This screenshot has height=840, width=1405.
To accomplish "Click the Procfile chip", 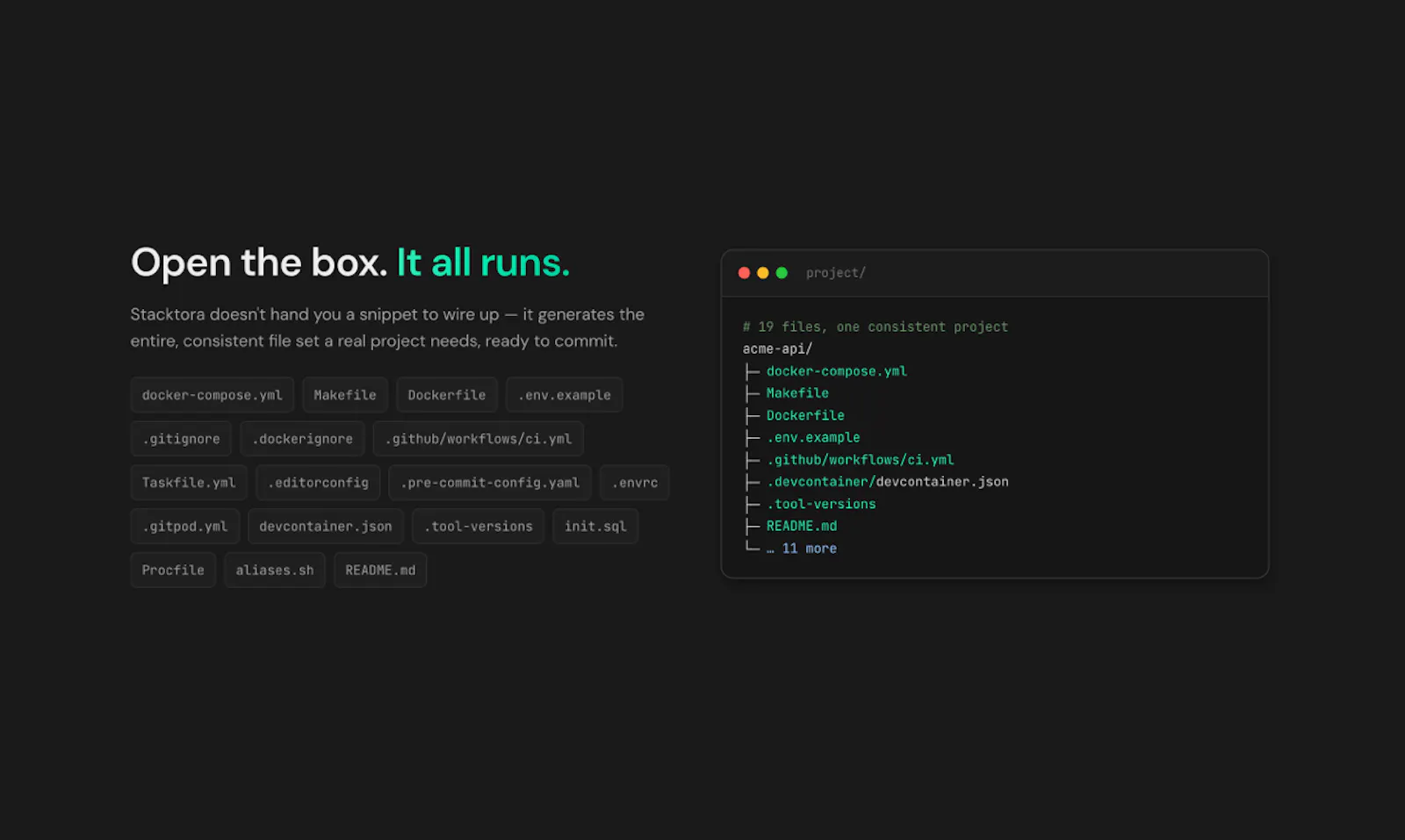I will pos(173,571).
